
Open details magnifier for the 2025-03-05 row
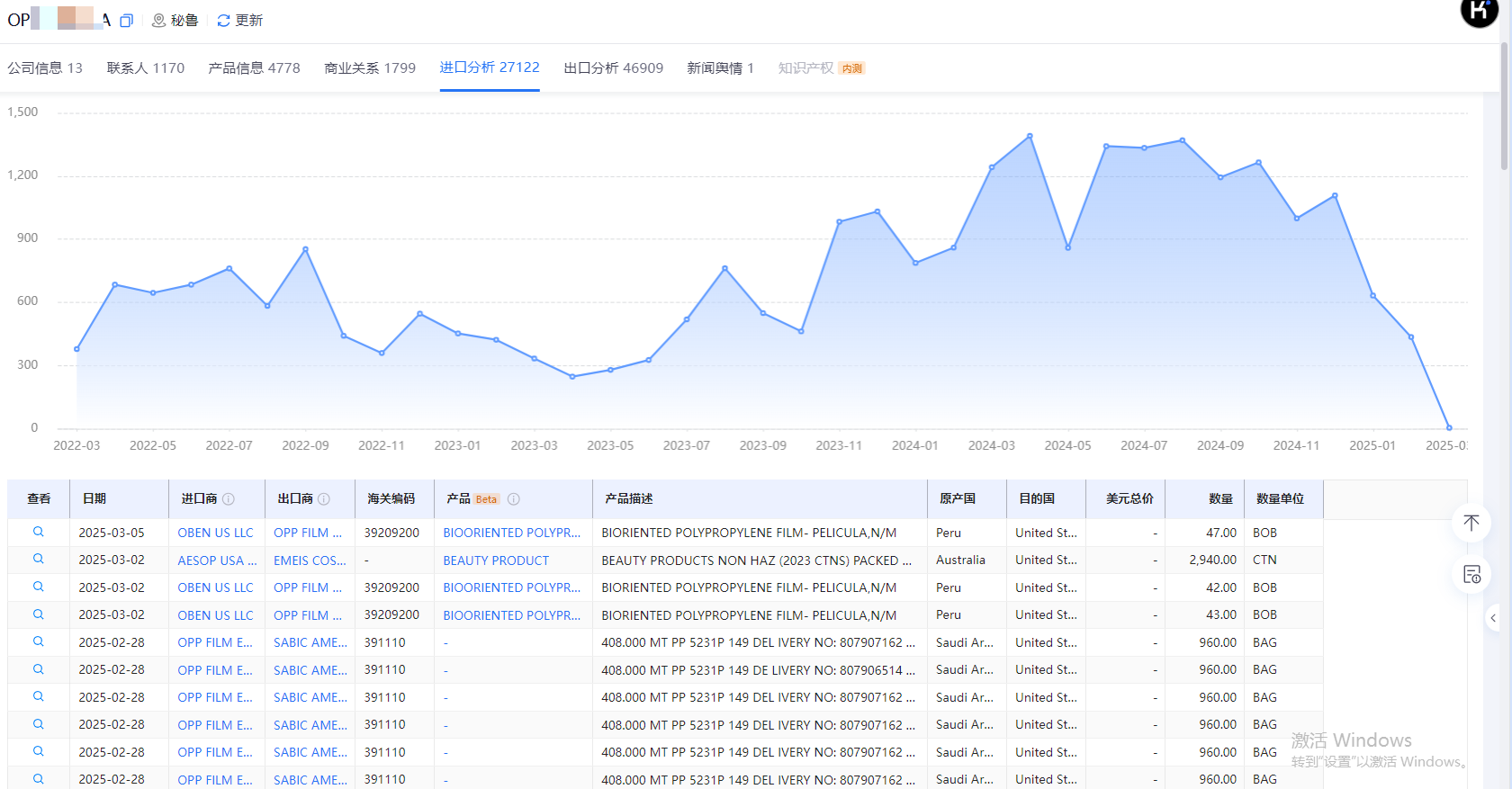pos(39,533)
